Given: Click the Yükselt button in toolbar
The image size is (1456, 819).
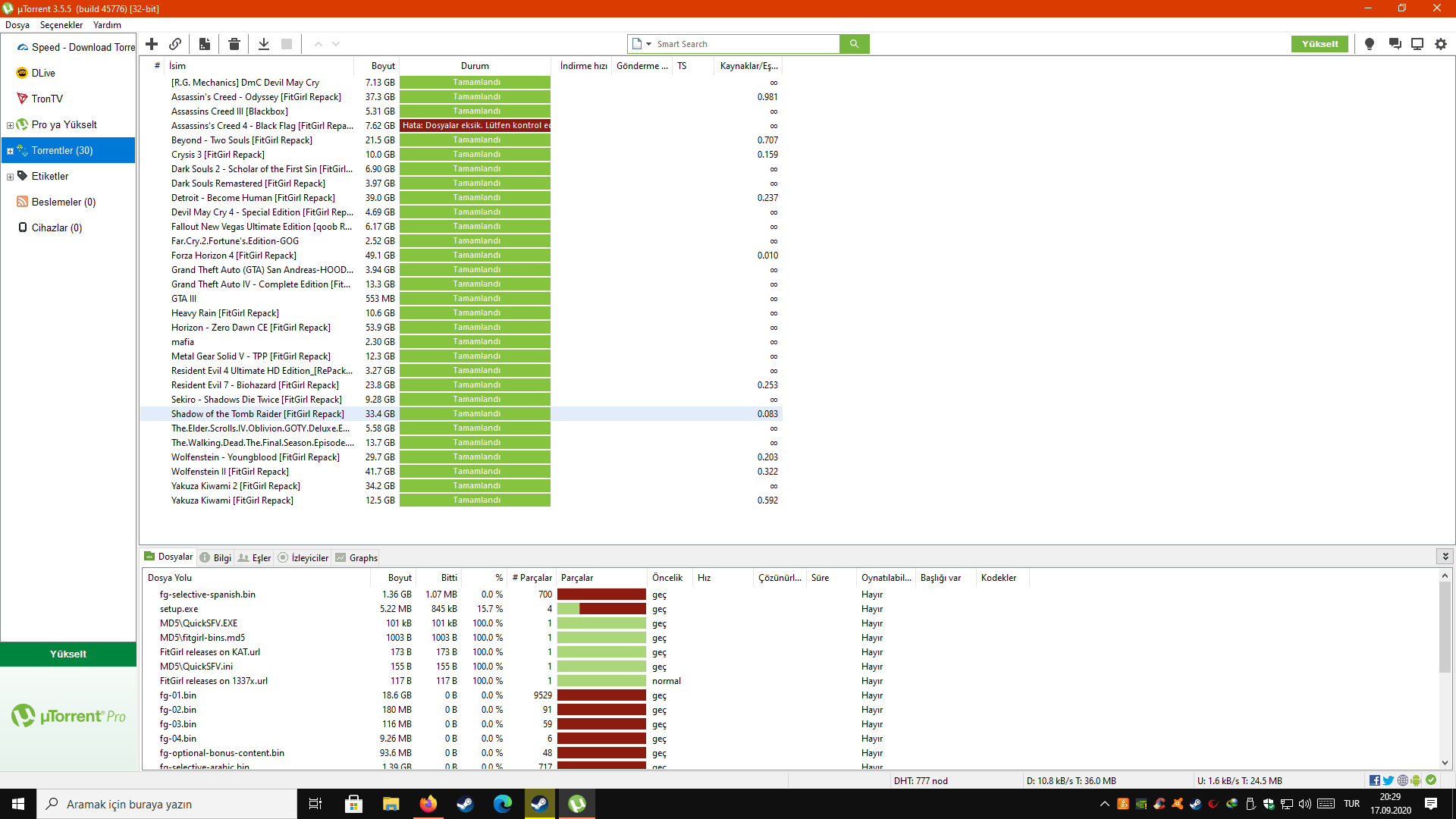Looking at the screenshot, I should [x=1319, y=44].
